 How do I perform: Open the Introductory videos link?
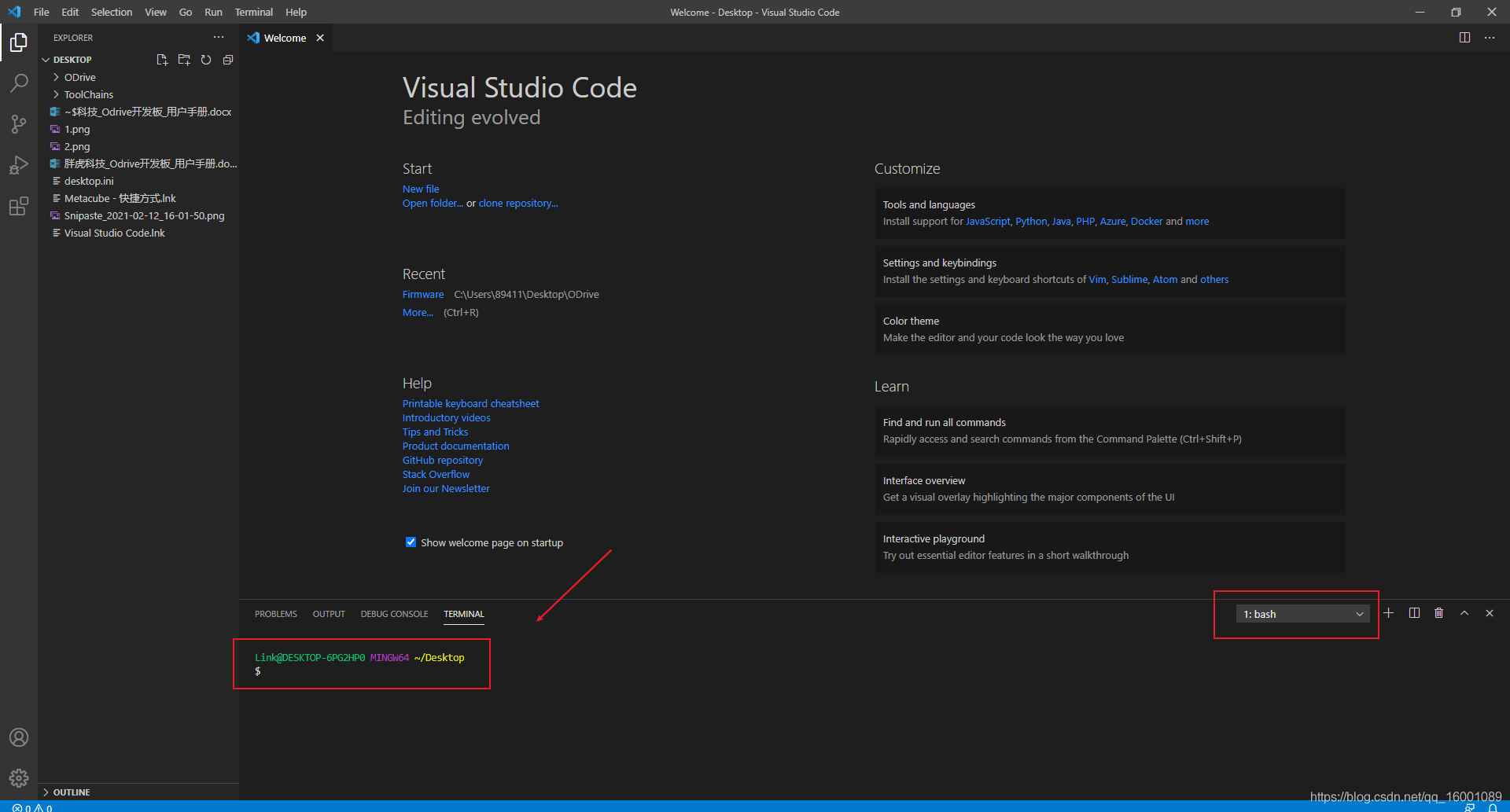click(446, 417)
